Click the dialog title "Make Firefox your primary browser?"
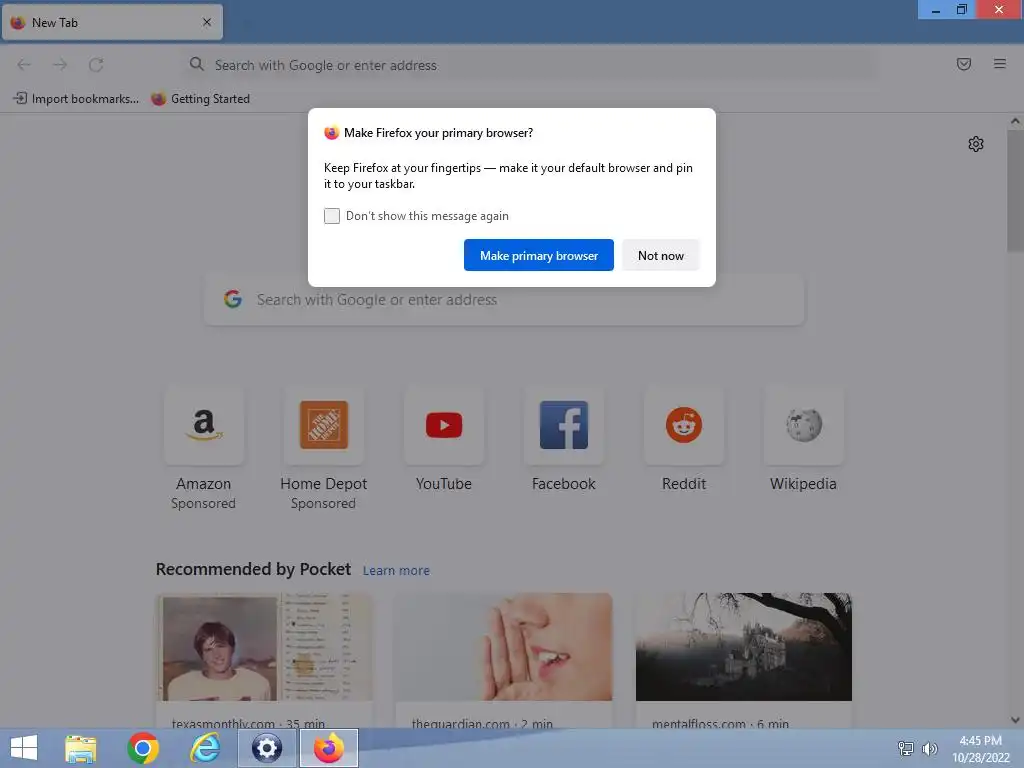This screenshot has width=1024, height=768. (x=438, y=133)
